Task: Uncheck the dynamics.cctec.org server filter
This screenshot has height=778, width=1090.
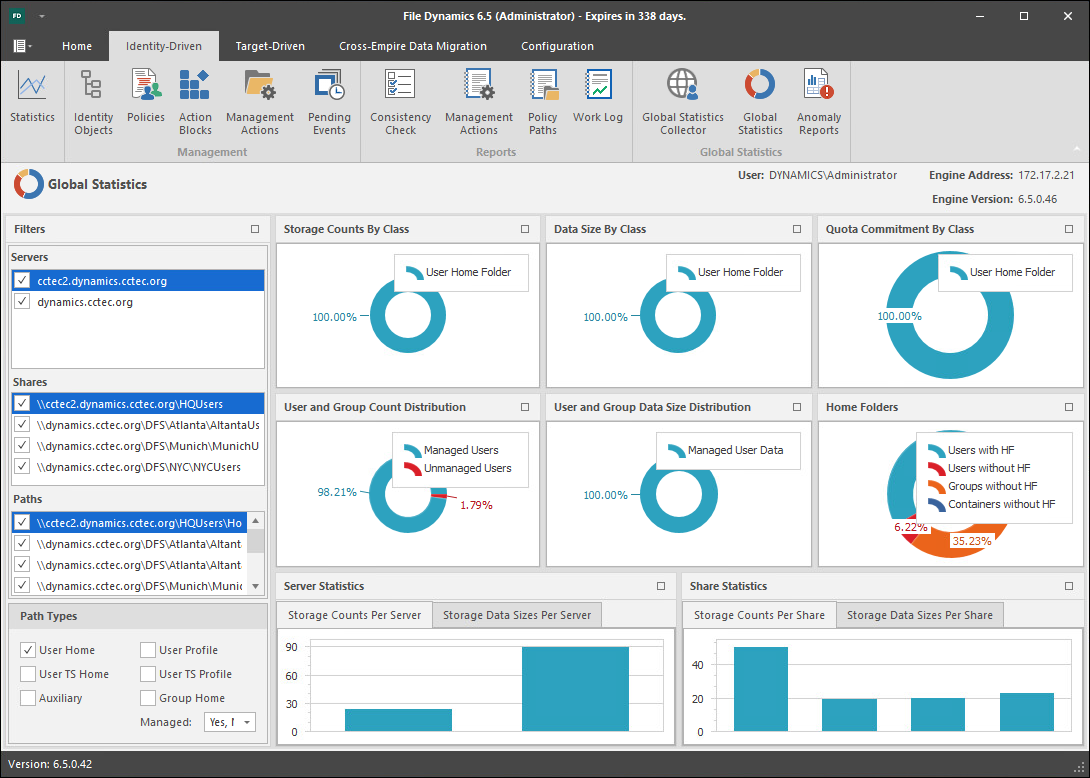Action: click(x=23, y=302)
